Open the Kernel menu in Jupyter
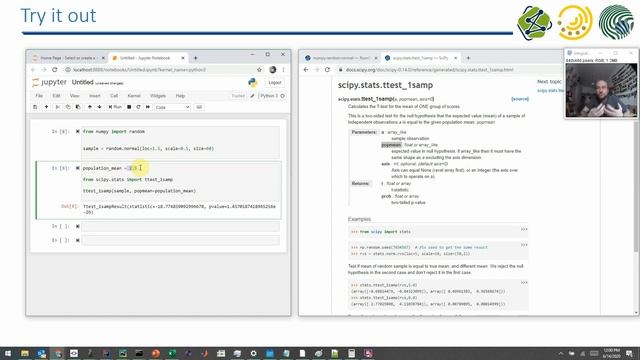Screen dimensions: 640x360 (134, 96)
